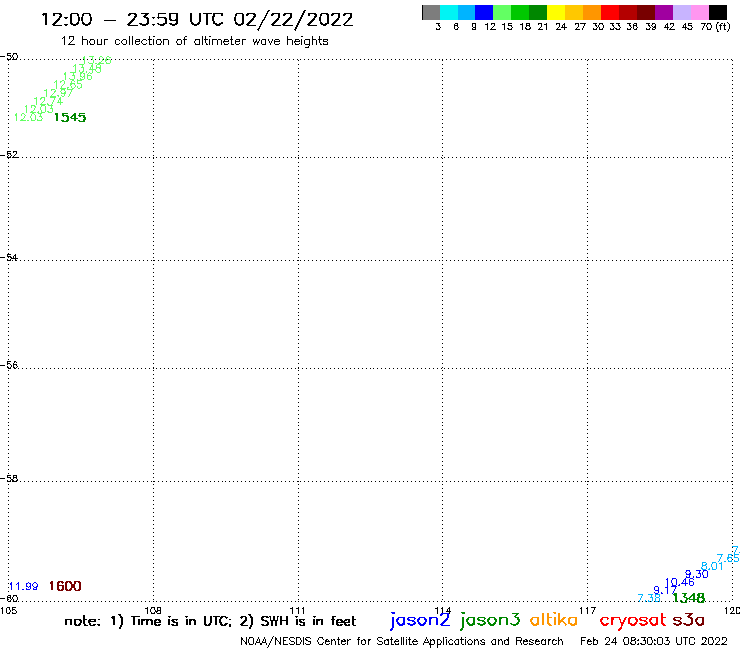The image size is (740, 650).
Task: Click the '24' color scale label
Action: (x=561, y=27)
